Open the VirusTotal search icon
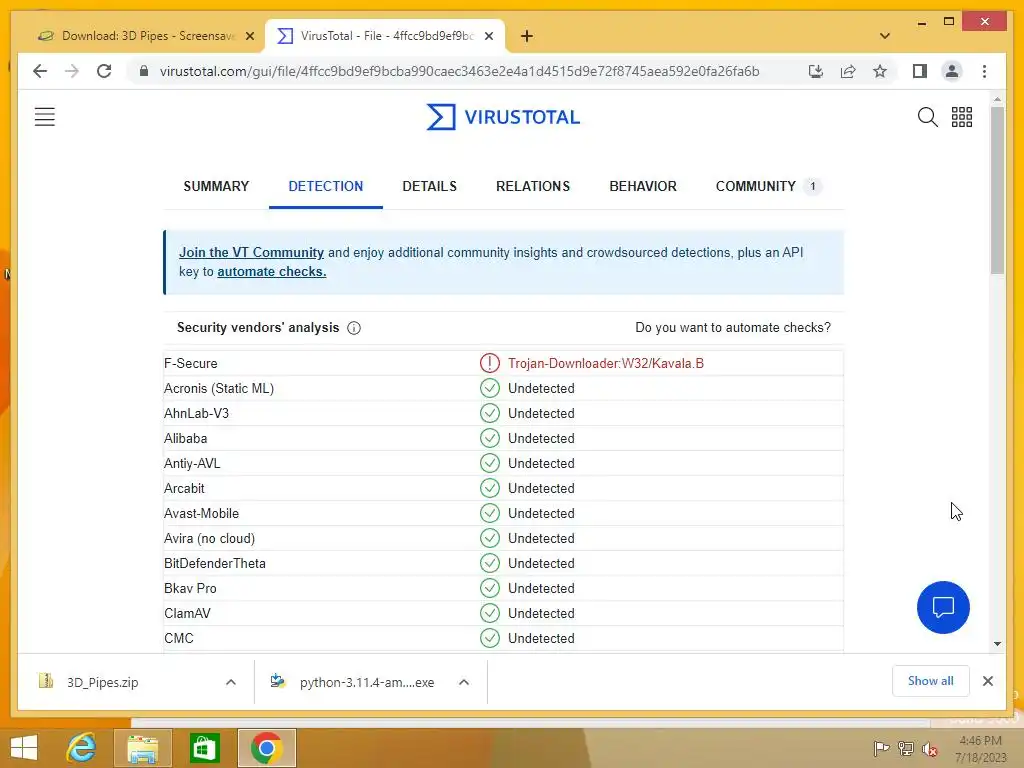Image resolution: width=1024 pixels, height=768 pixels. [927, 117]
